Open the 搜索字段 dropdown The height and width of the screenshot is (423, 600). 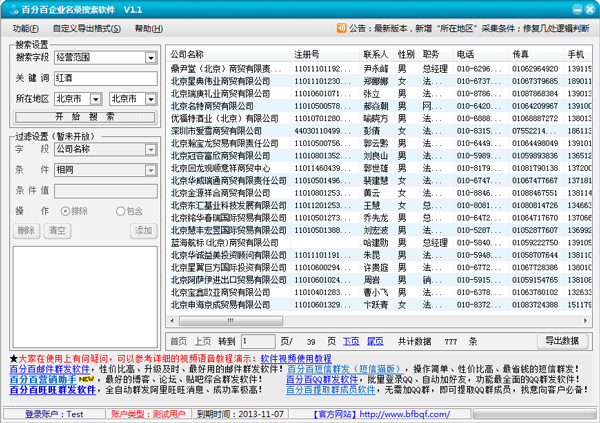click(x=150, y=58)
